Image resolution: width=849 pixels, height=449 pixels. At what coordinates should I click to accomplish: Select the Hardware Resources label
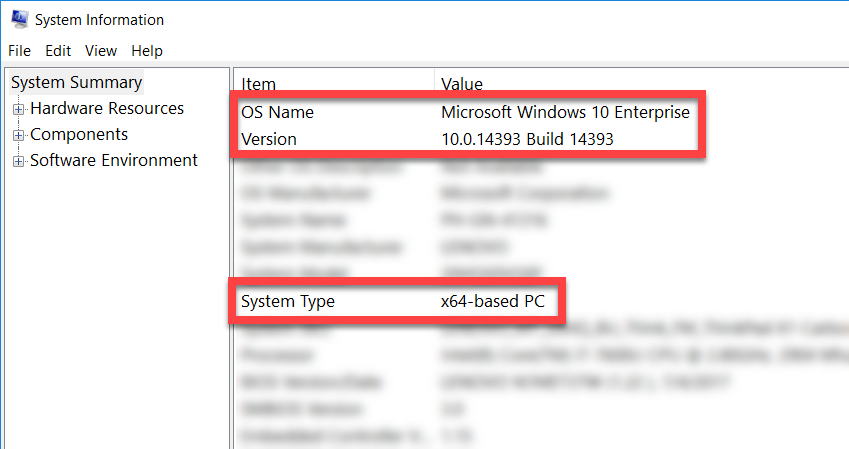coord(107,108)
